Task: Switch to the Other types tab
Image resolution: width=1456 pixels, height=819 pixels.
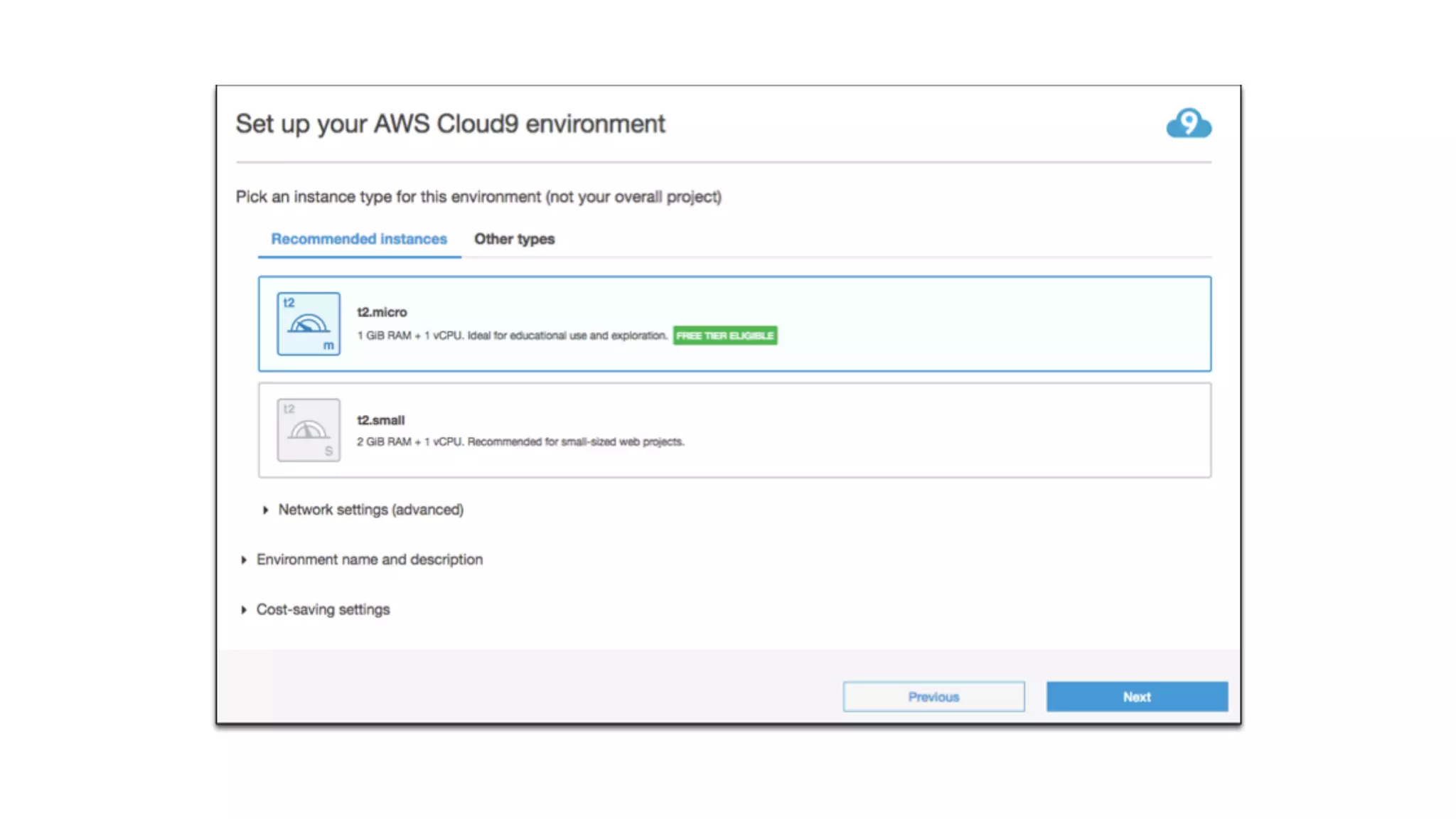Action: point(514,239)
